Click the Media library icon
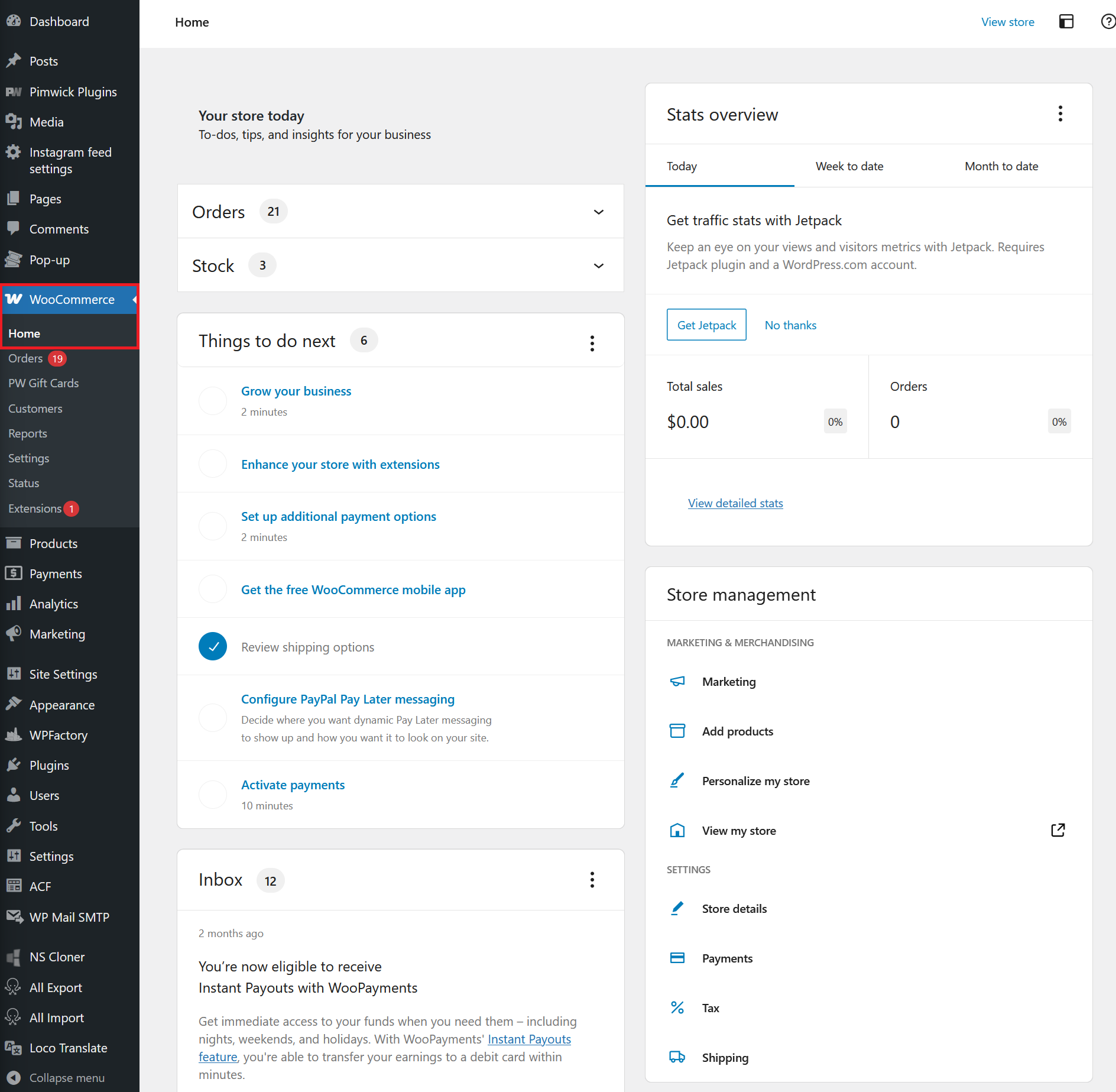The height and width of the screenshot is (1092, 1116). pyautogui.click(x=14, y=122)
